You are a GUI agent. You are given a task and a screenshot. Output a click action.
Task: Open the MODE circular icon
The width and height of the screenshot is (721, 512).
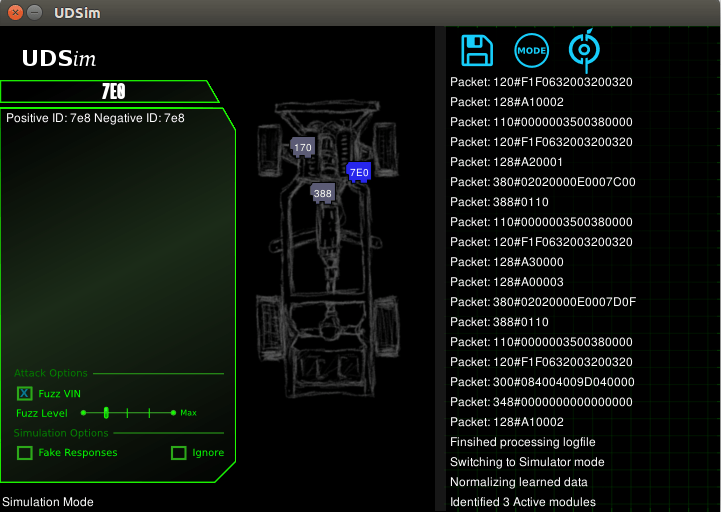click(x=531, y=51)
